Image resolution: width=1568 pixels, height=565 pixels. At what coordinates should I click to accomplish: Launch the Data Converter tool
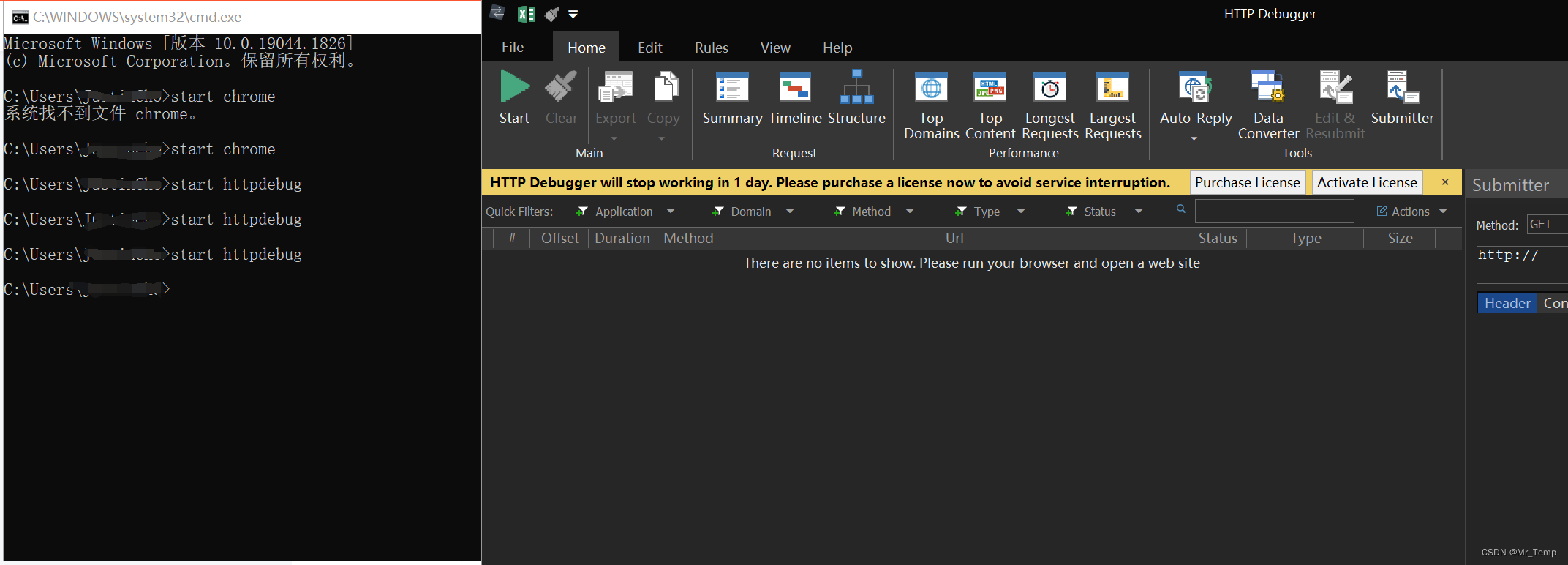click(1267, 88)
